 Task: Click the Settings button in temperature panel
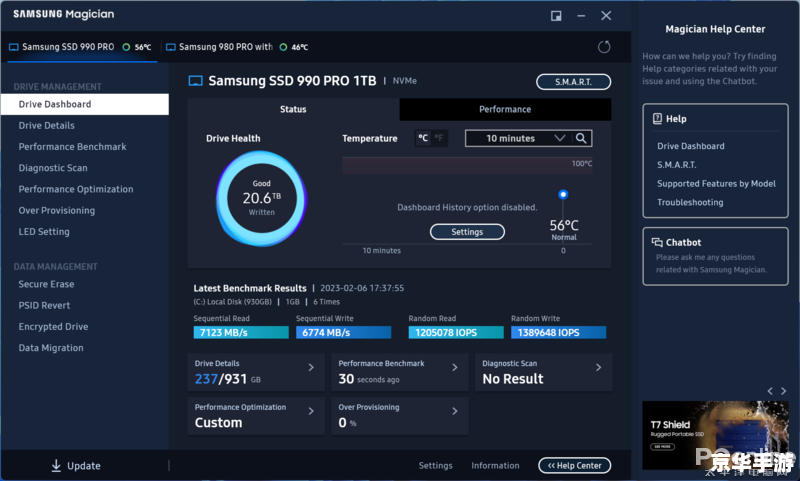(x=467, y=232)
